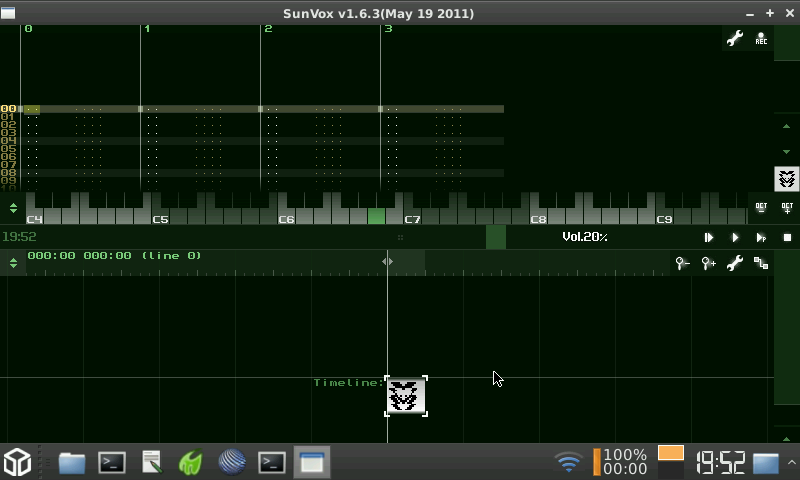Open pattern editor settings wrench beside REC
This screenshot has width=800, height=480.
735,38
